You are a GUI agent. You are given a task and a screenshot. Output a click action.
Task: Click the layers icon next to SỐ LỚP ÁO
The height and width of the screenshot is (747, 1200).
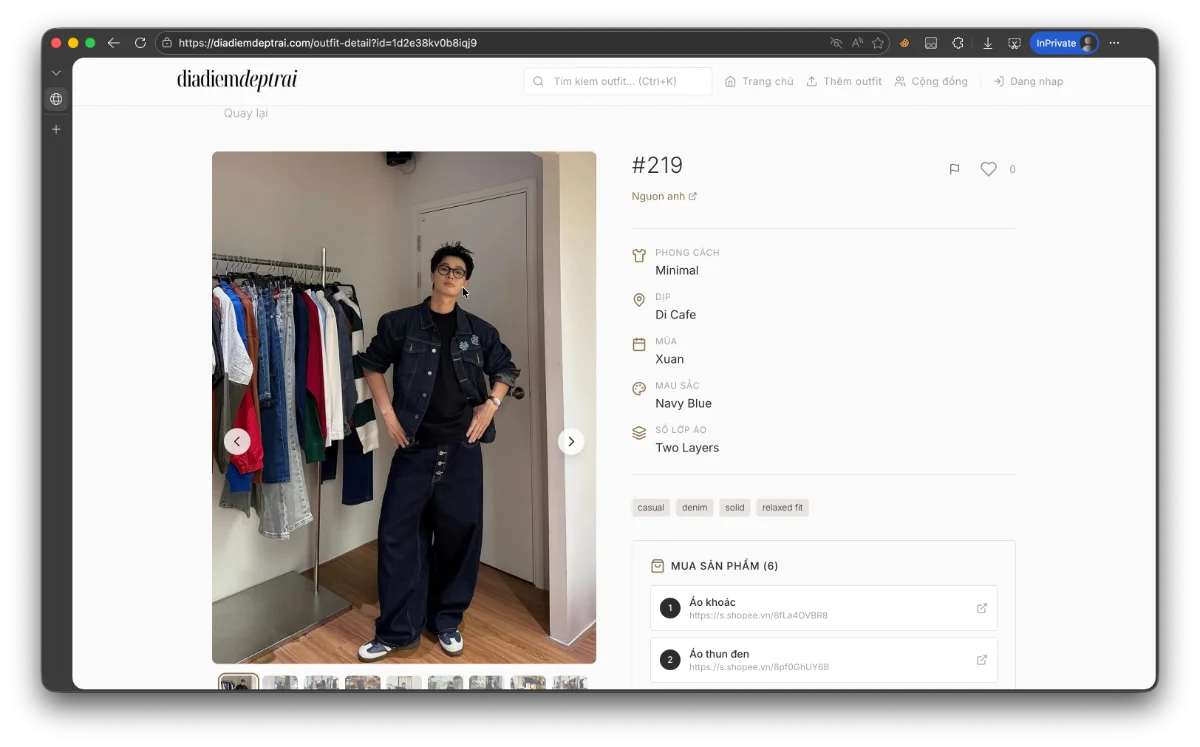coord(639,432)
